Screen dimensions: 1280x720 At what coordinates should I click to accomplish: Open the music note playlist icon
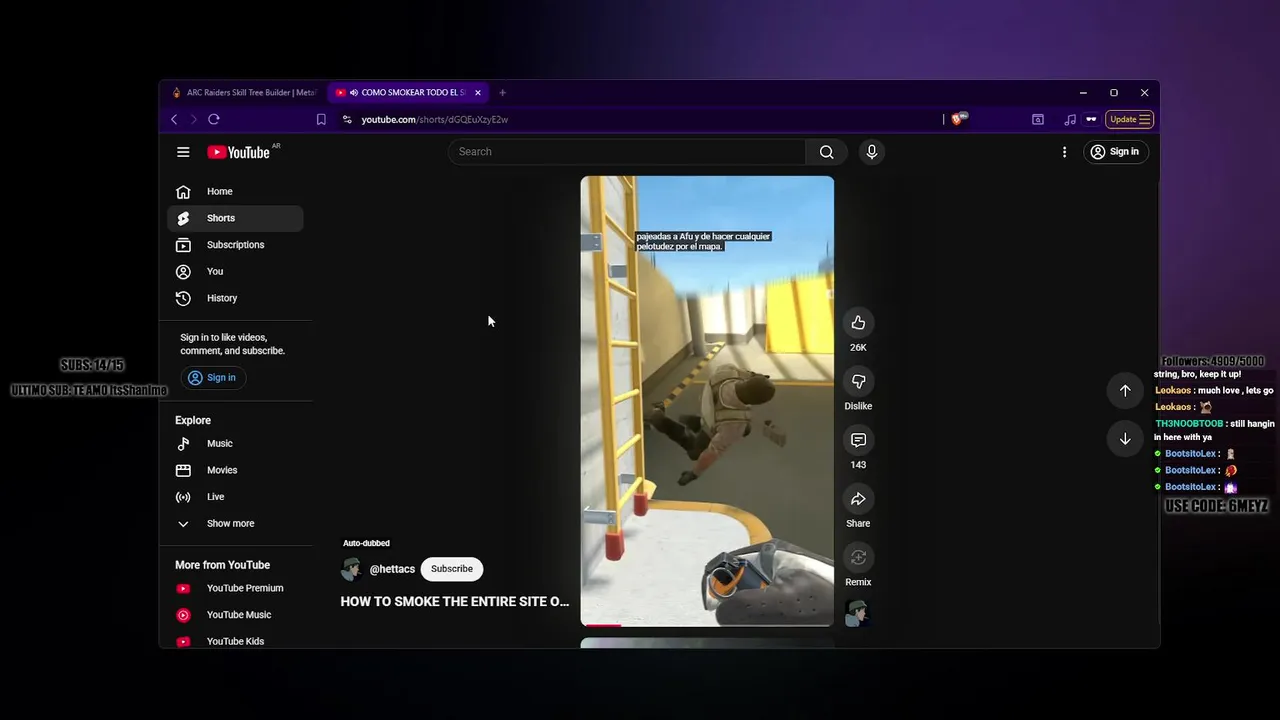coord(1070,119)
